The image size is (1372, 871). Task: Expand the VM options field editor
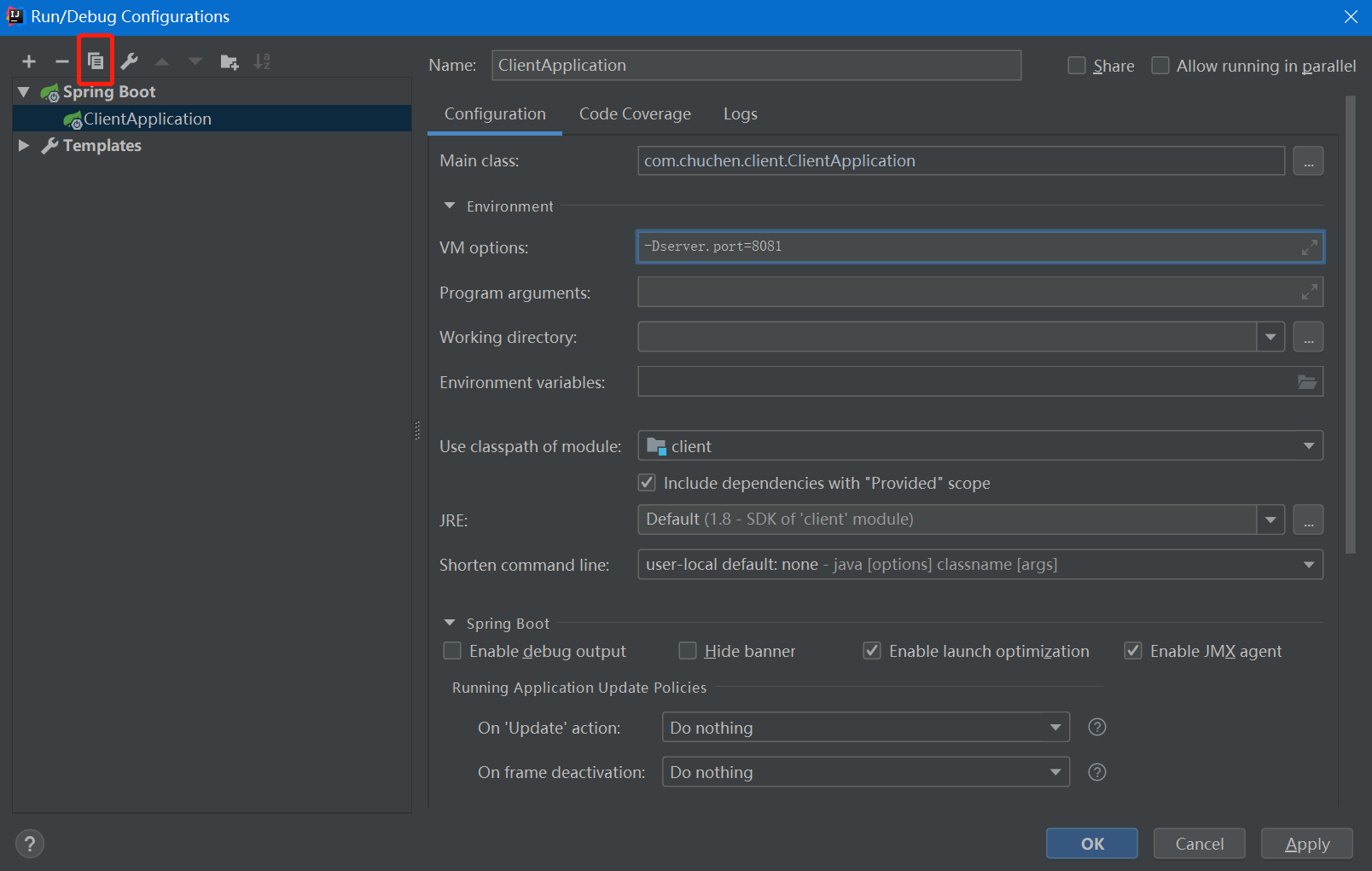pyautogui.click(x=1309, y=247)
